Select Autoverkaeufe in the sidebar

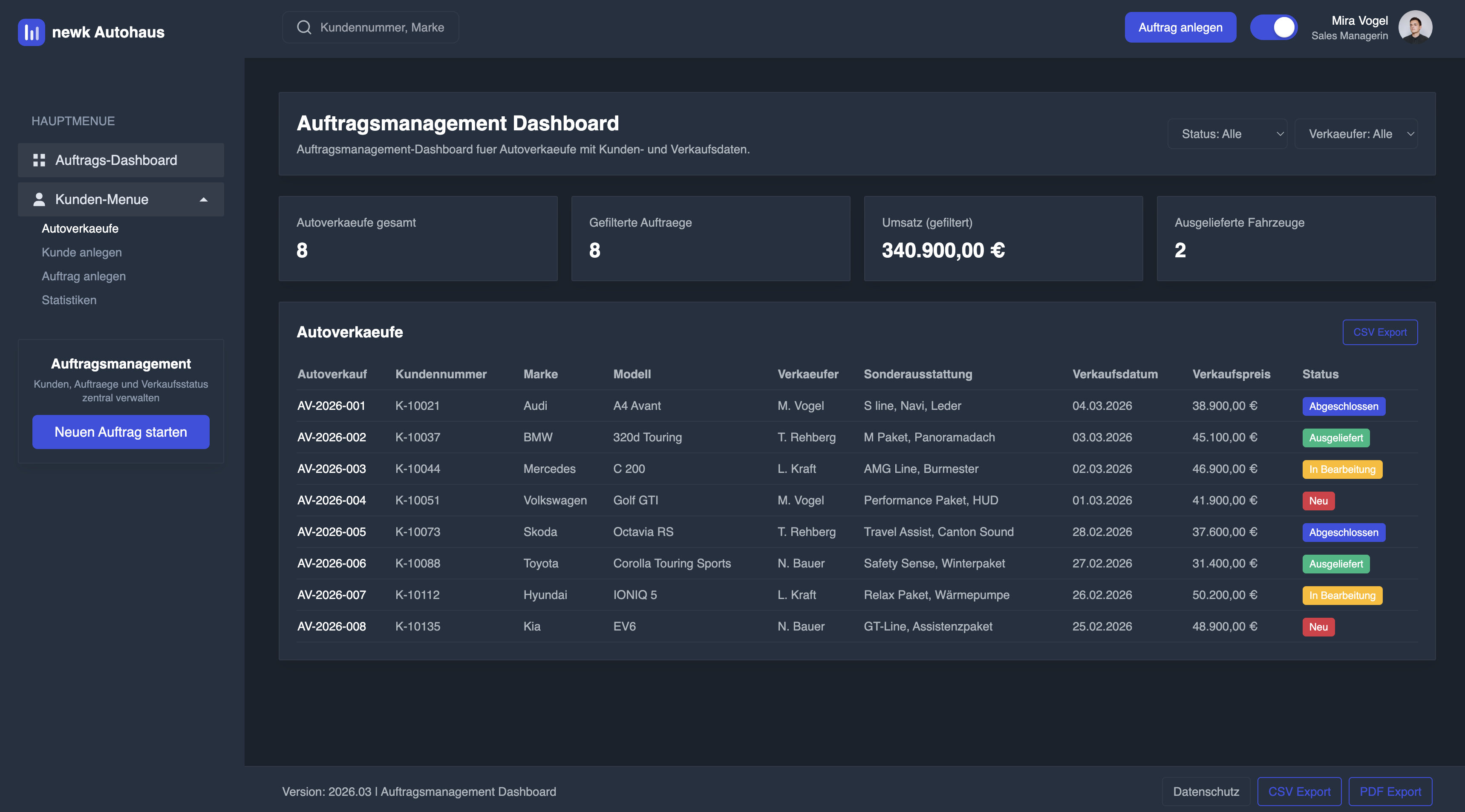click(80, 228)
